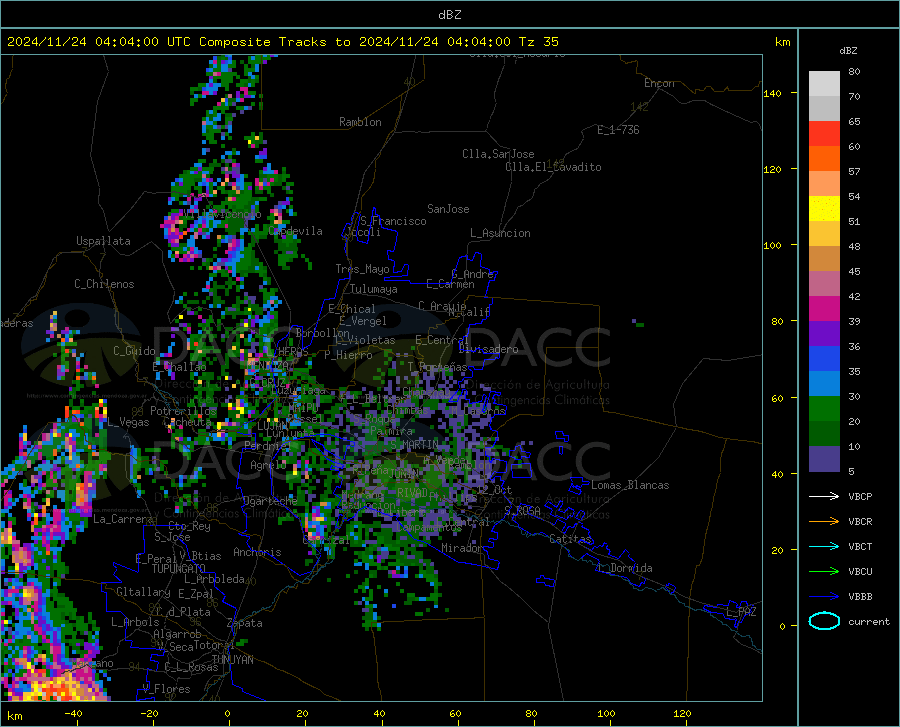Click the 'Uspallata' map label
Viewport: 900px width, 727px height.
click(x=103, y=241)
